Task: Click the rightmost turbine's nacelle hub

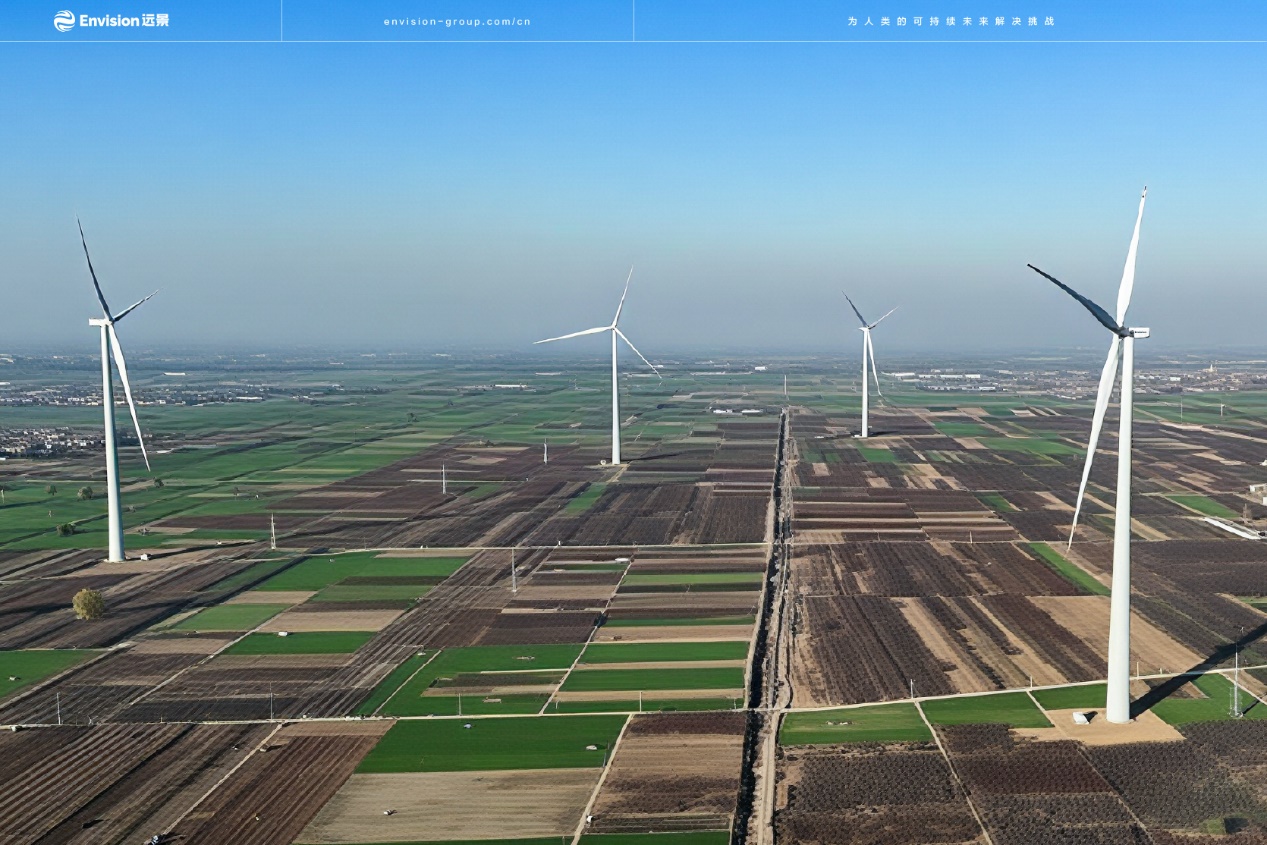Action: (x=1124, y=331)
